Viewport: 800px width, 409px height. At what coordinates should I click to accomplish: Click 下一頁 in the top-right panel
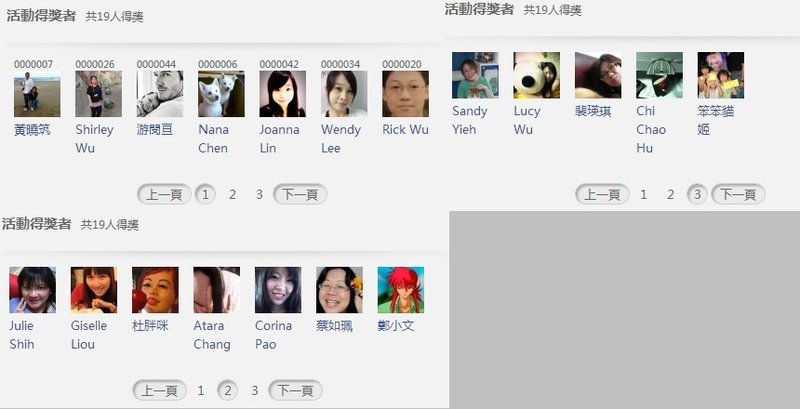(x=738, y=194)
